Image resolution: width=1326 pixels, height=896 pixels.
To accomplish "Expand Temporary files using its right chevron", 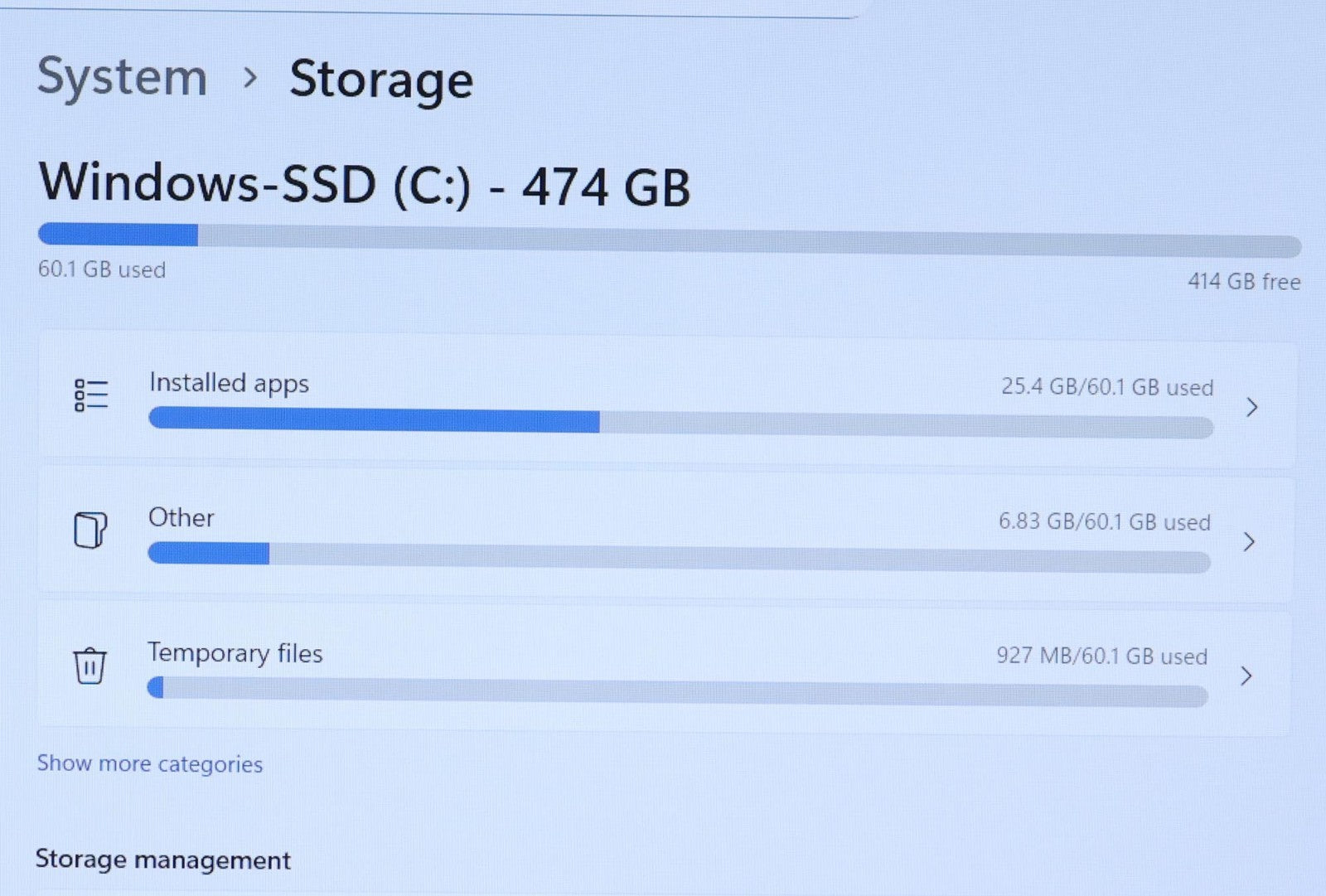I will [x=1246, y=676].
